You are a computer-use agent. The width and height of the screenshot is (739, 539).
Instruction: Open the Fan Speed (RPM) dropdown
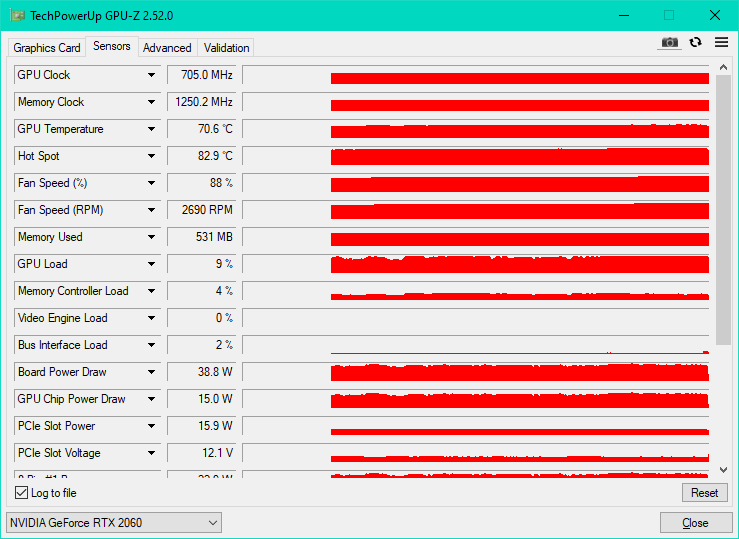coord(151,210)
